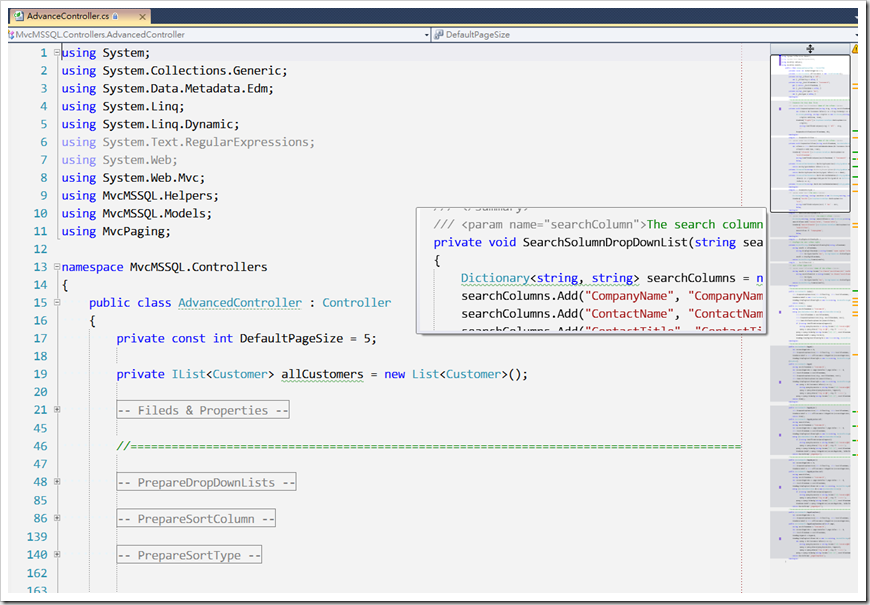Screen dimensions: 870x605
Task: Click the collapsed '-- PrepareSortColumn --' box
Action: click(196, 518)
